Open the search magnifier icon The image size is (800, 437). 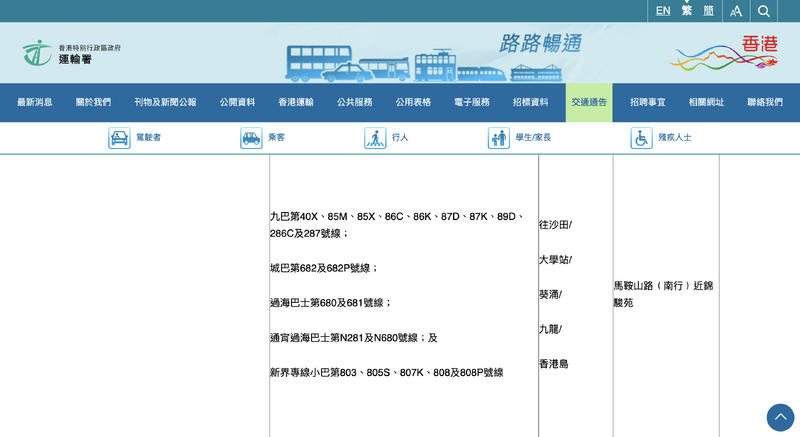764,11
